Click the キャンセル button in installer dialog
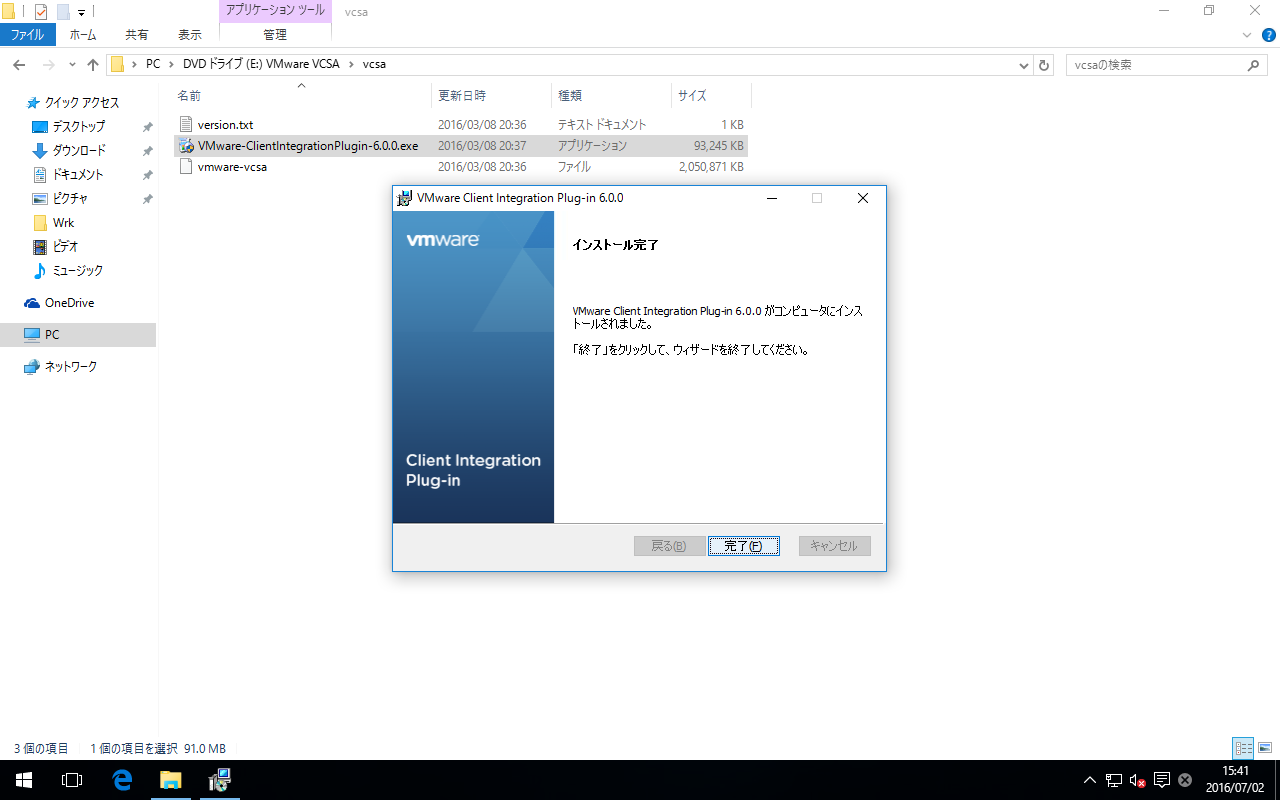Image resolution: width=1280 pixels, height=800 pixels. pos(834,546)
